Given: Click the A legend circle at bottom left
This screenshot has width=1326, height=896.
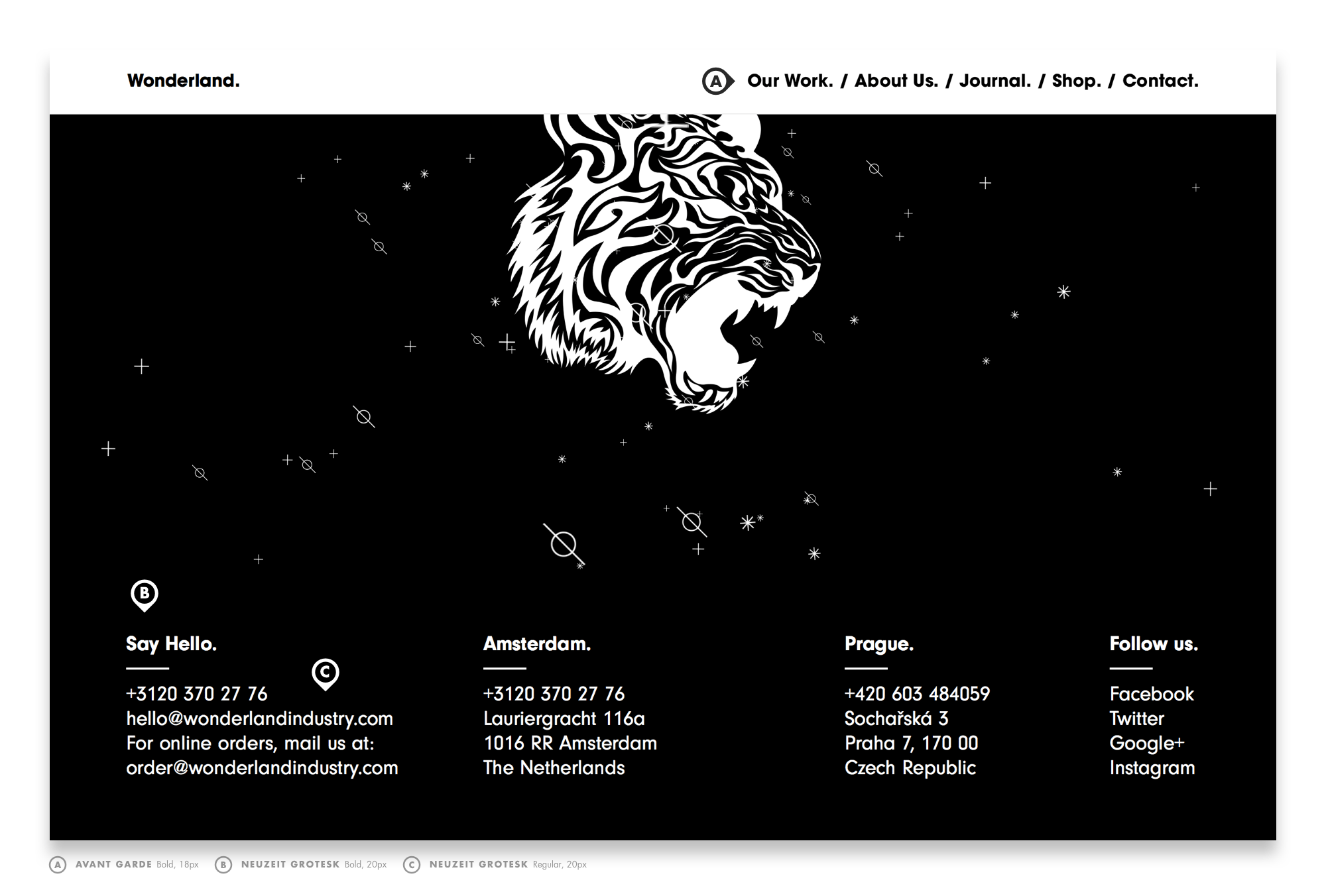Looking at the screenshot, I should (58, 865).
